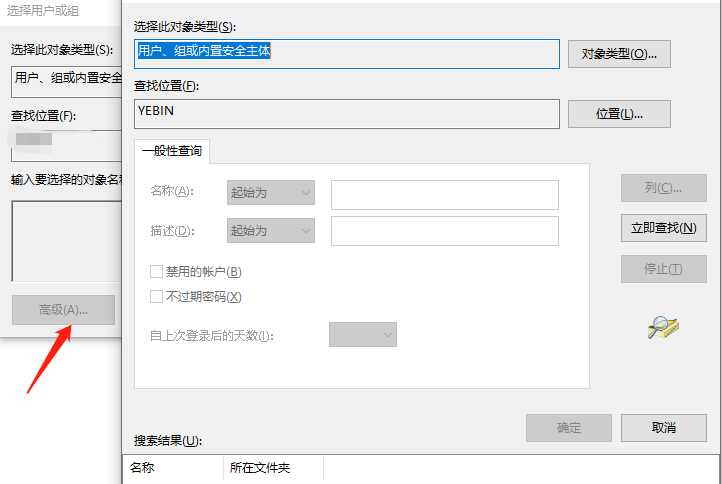Open the 描述 起始为 dropdown

(271, 230)
